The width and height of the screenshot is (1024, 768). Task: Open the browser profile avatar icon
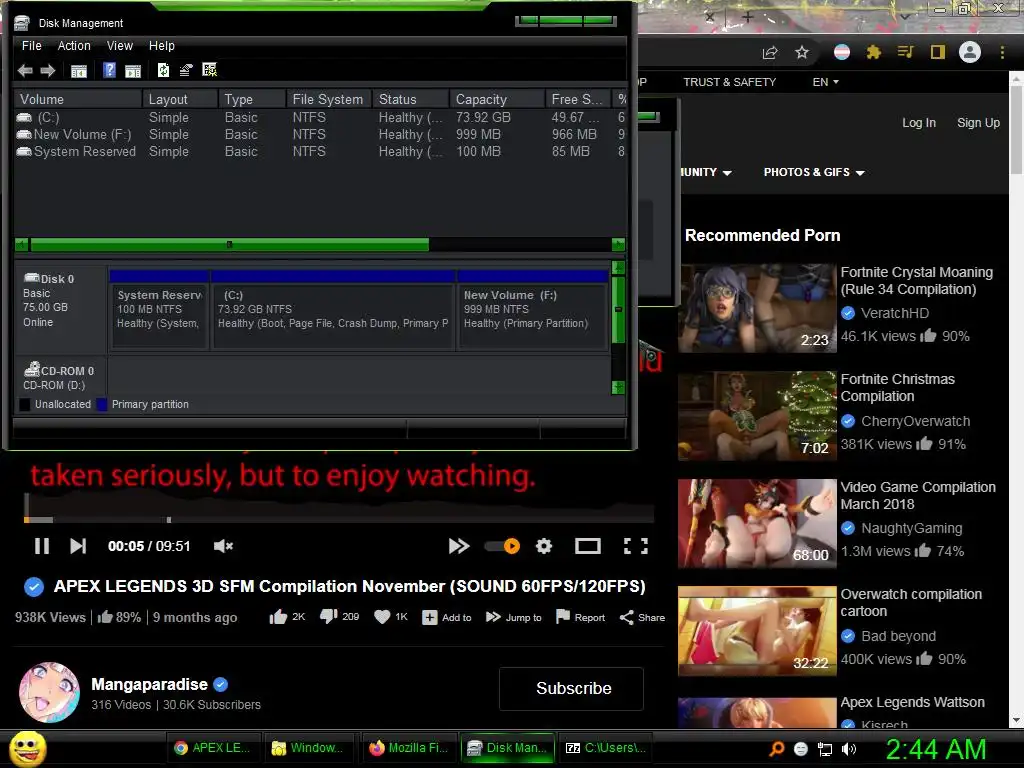point(970,52)
